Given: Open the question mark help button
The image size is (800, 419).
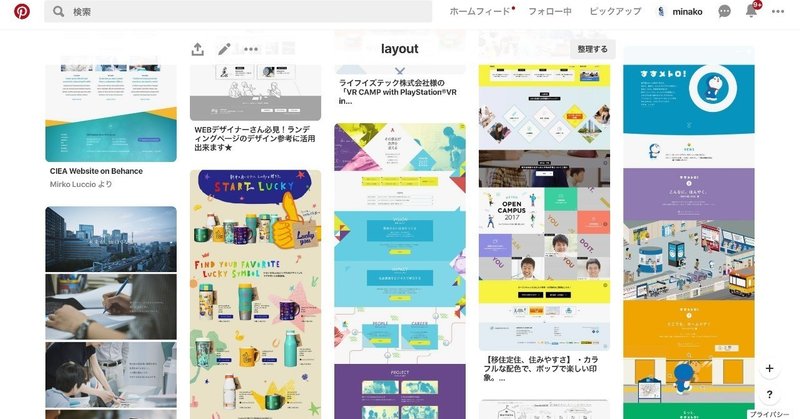Looking at the screenshot, I should click(x=769, y=394).
